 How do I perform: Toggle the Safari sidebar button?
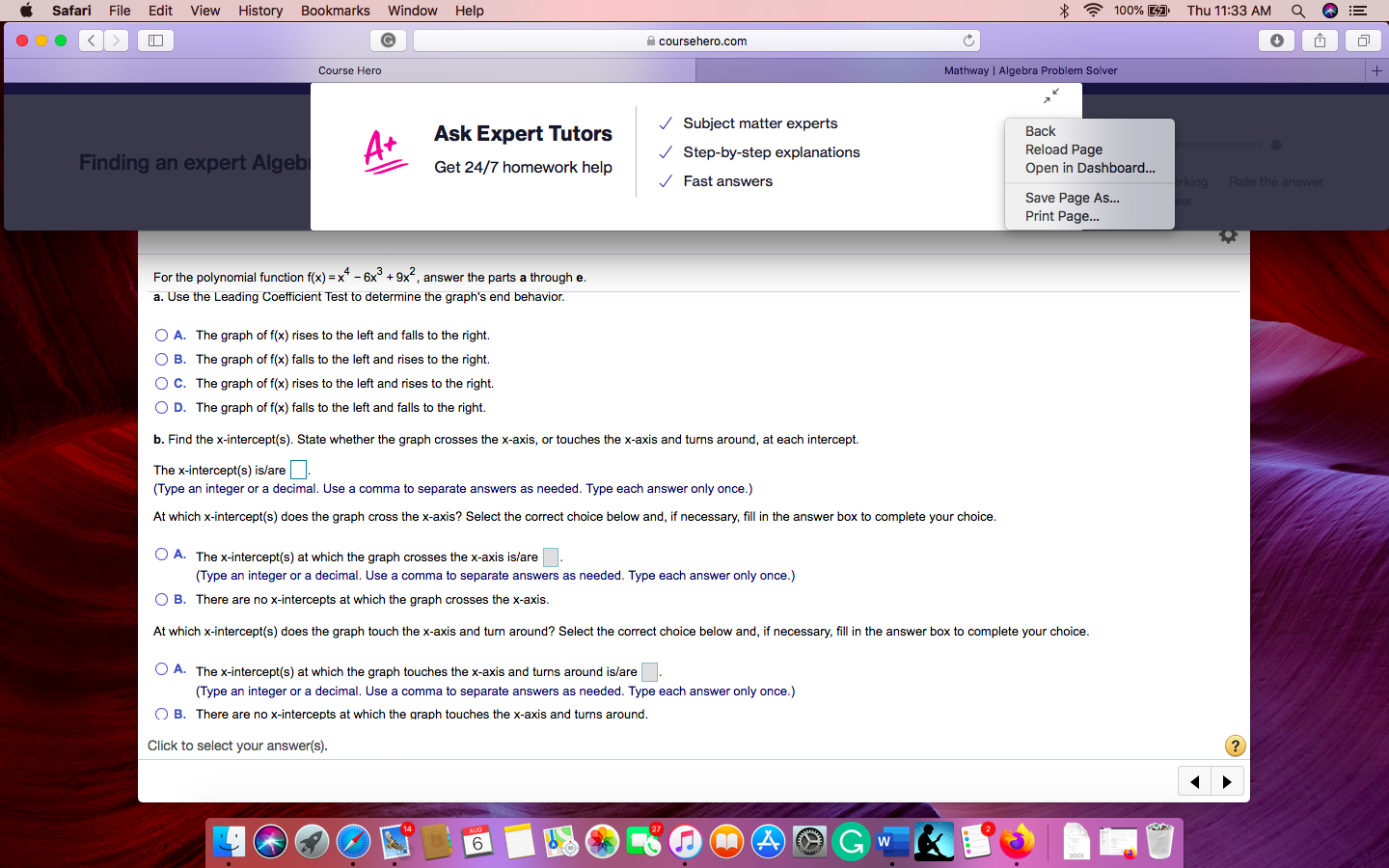[155, 41]
